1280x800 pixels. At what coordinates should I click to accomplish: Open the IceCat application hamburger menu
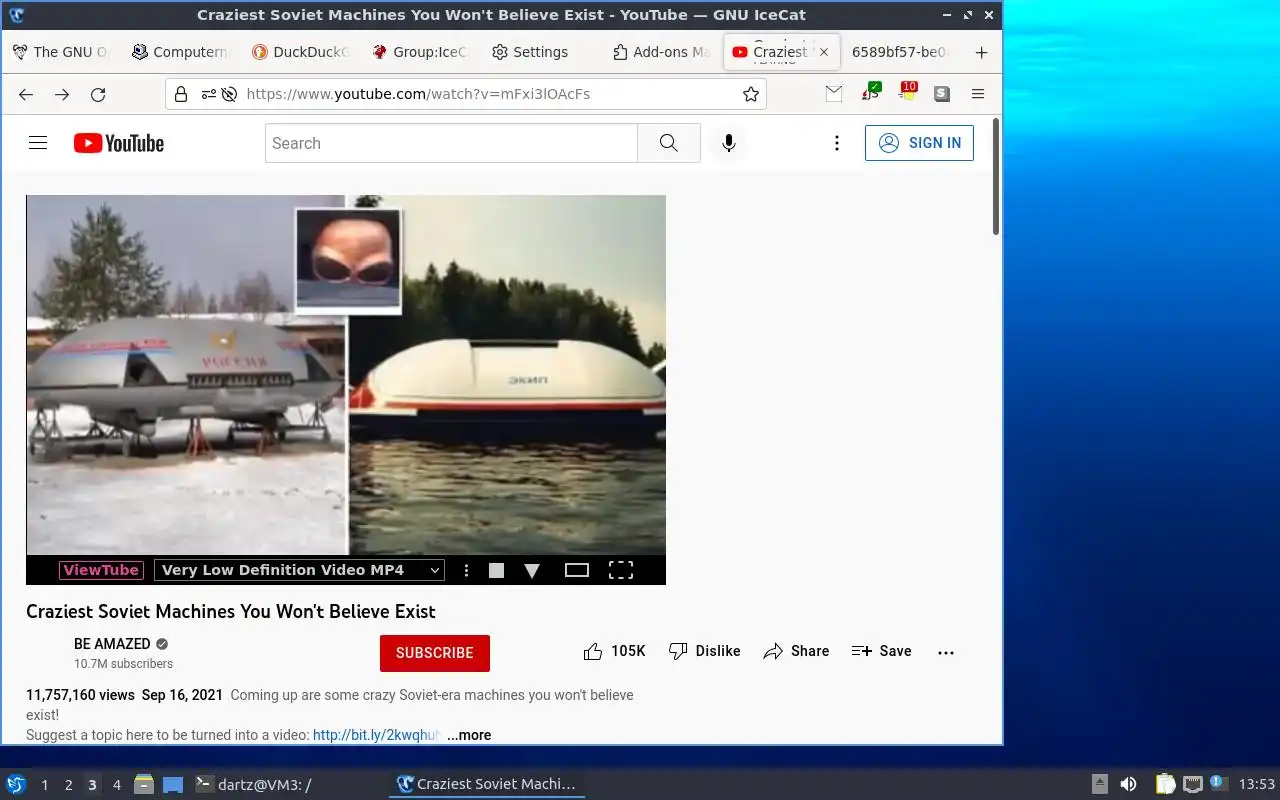(978, 94)
